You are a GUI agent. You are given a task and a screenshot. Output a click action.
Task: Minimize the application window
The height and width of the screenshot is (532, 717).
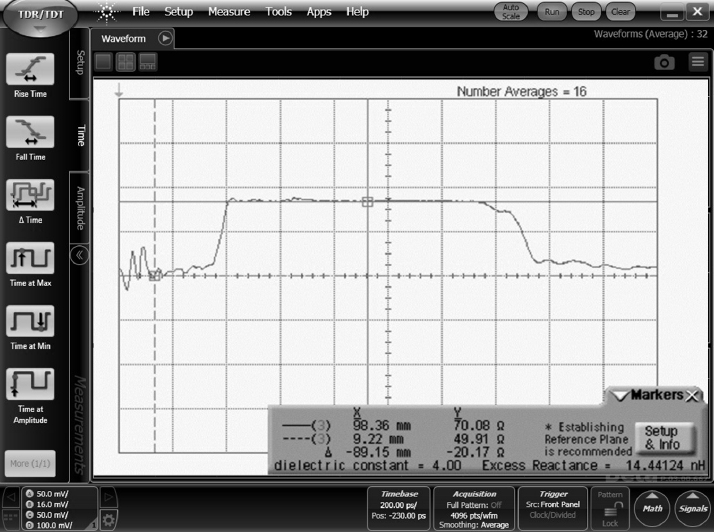point(672,13)
